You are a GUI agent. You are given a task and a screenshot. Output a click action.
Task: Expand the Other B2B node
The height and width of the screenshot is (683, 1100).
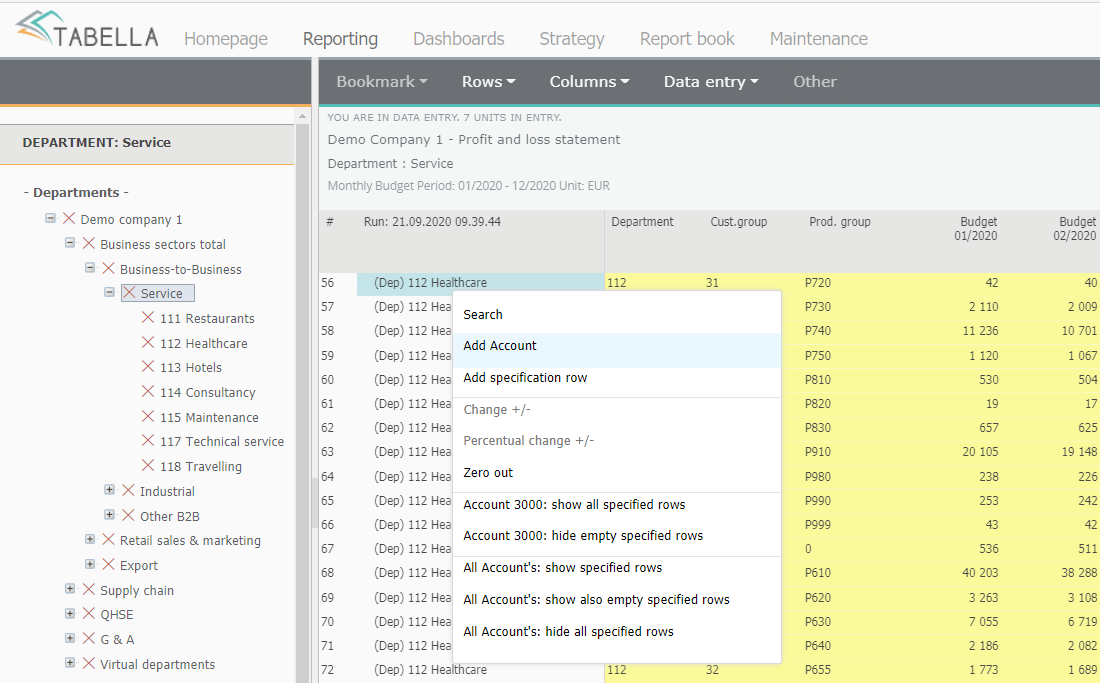[109, 515]
